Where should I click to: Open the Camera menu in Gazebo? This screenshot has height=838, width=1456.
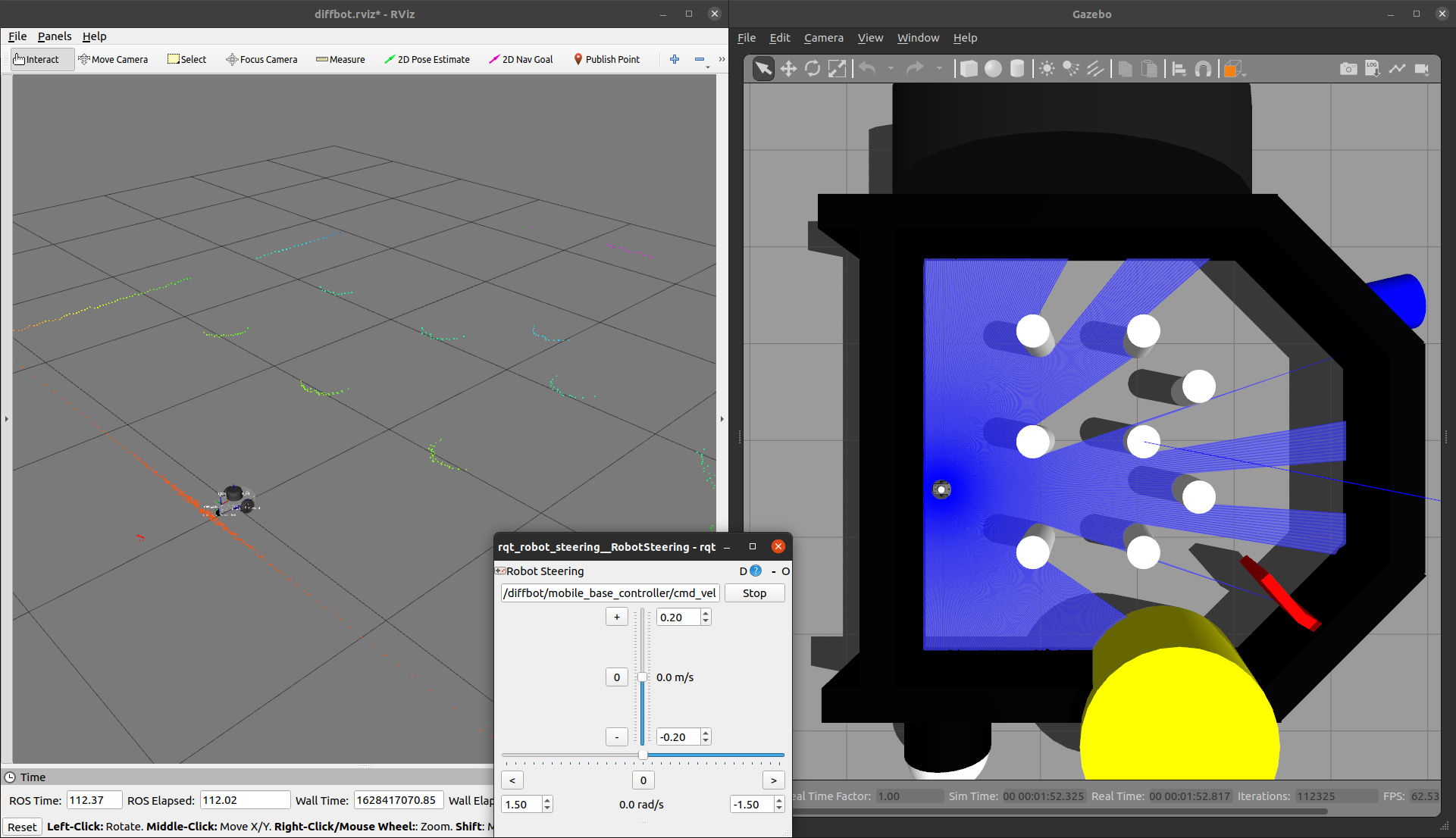[x=823, y=37]
